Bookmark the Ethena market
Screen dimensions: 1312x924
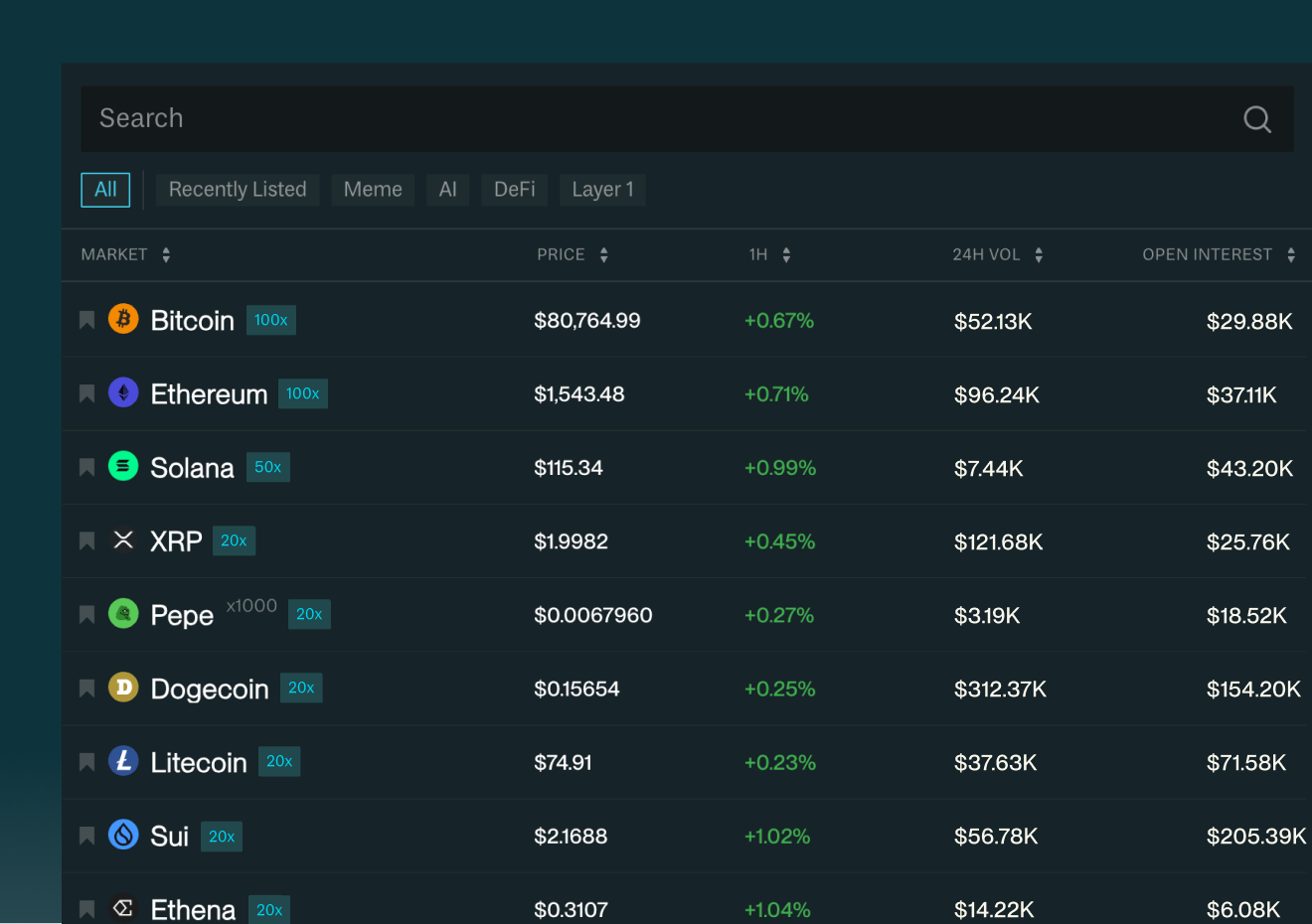tap(87, 908)
